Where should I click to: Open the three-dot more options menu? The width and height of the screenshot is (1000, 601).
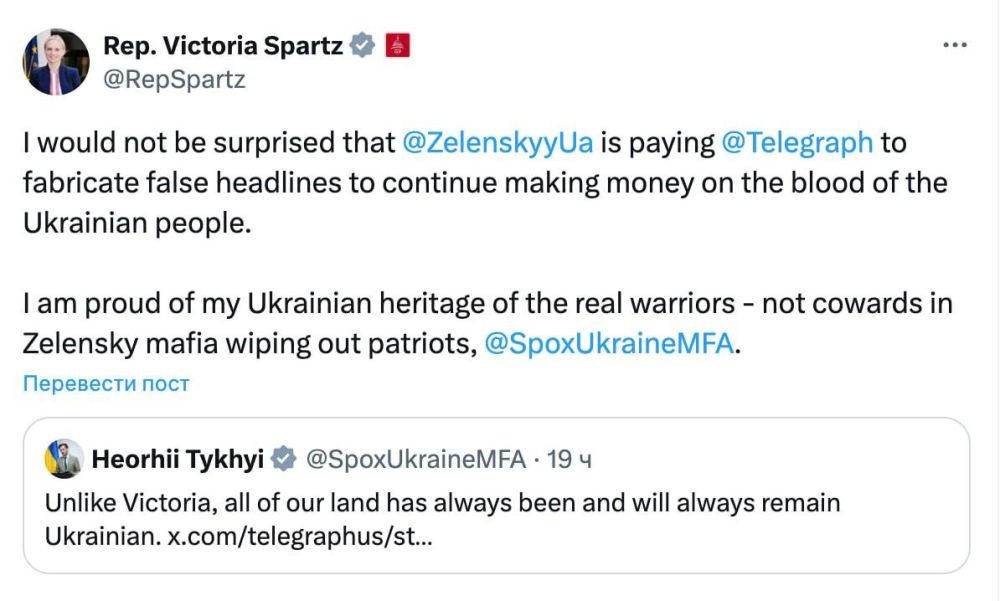[957, 43]
